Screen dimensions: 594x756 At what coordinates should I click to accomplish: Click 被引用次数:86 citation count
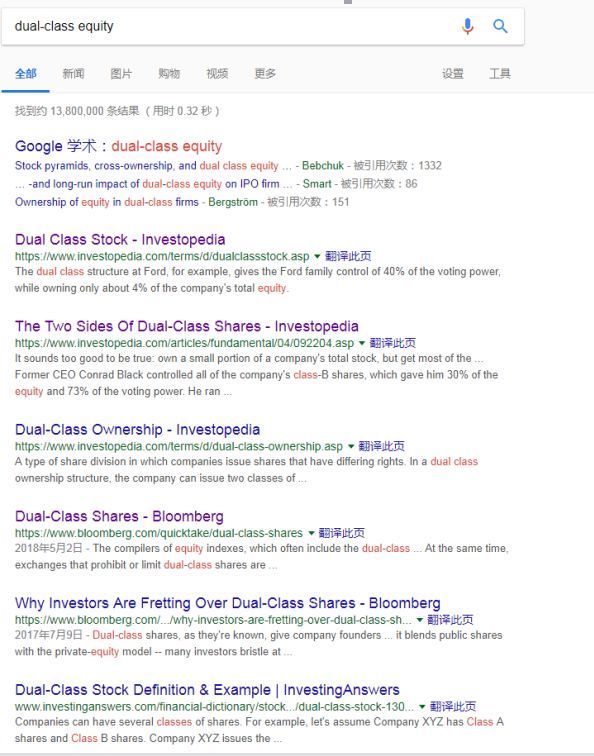pyautogui.click(x=379, y=184)
